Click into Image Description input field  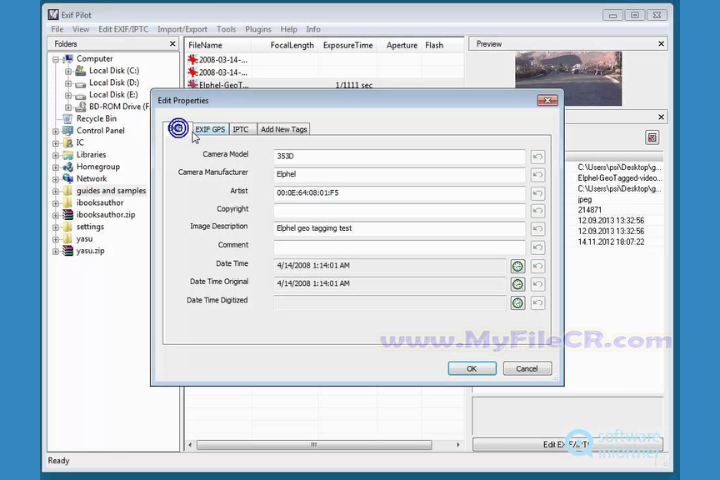(399, 228)
